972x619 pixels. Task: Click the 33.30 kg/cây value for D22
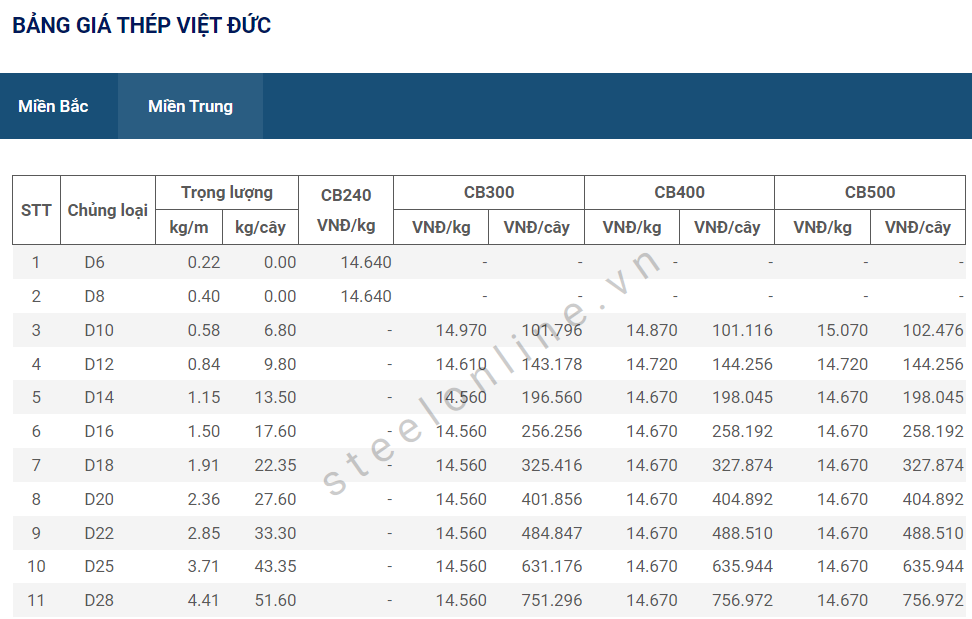pyautogui.click(x=275, y=533)
